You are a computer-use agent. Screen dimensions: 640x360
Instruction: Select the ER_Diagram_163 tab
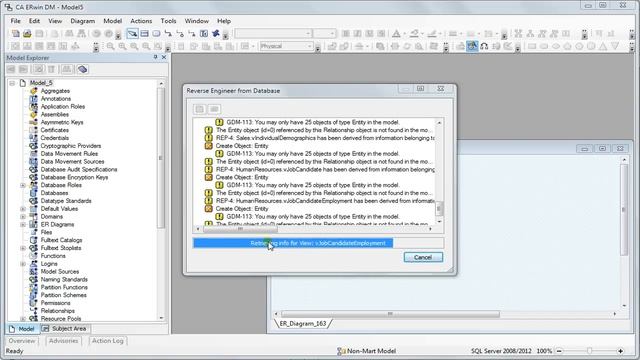(x=302, y=324)
